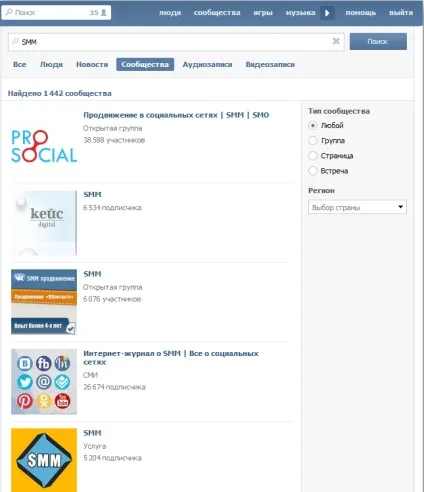Open the Pro Social group avatar
This screenshot has height=492, width=424.
[44, 146]
